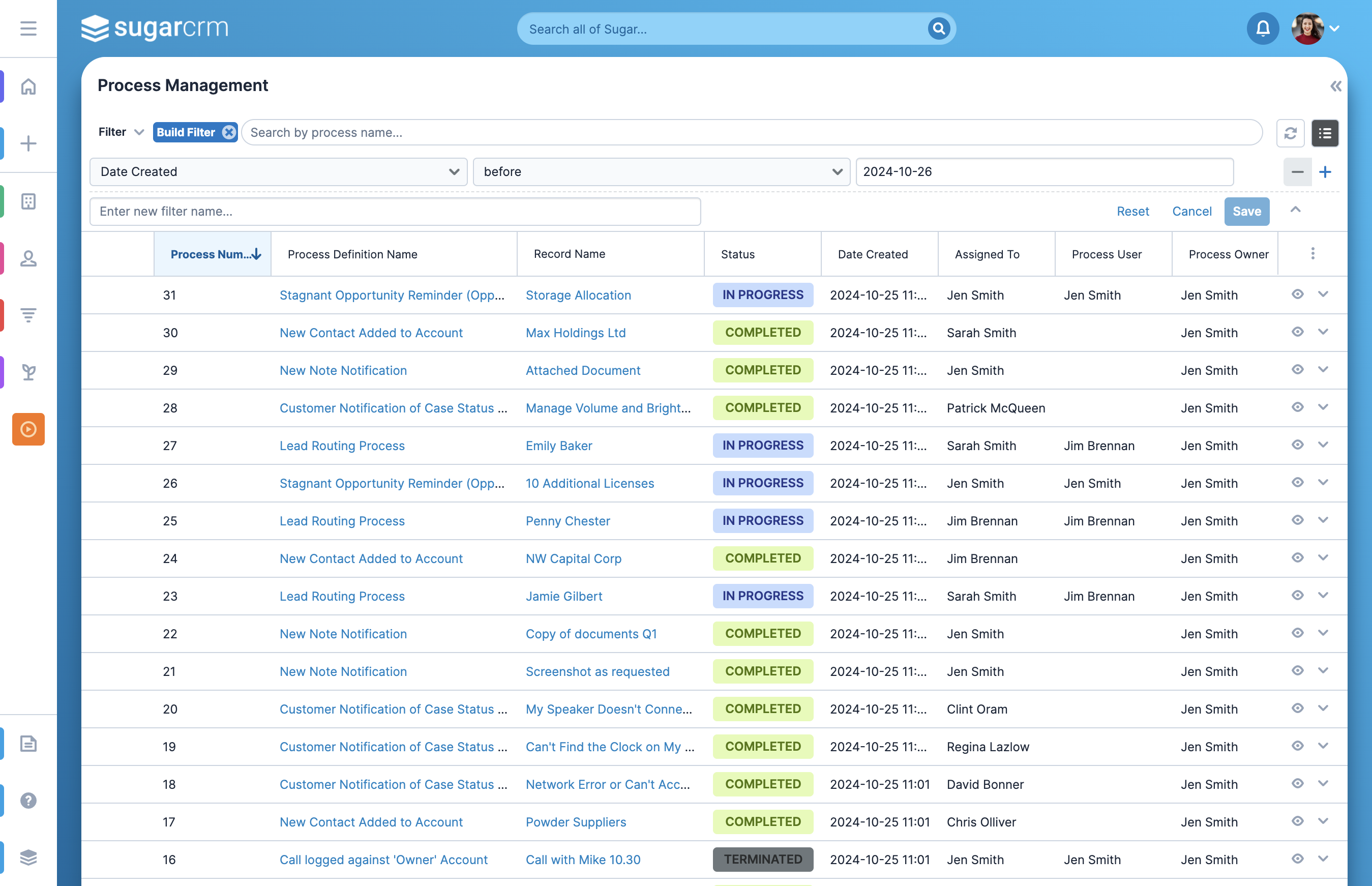Click the Reset filter link
This screenshot has height=886, width=1372.
(1132, 211)
